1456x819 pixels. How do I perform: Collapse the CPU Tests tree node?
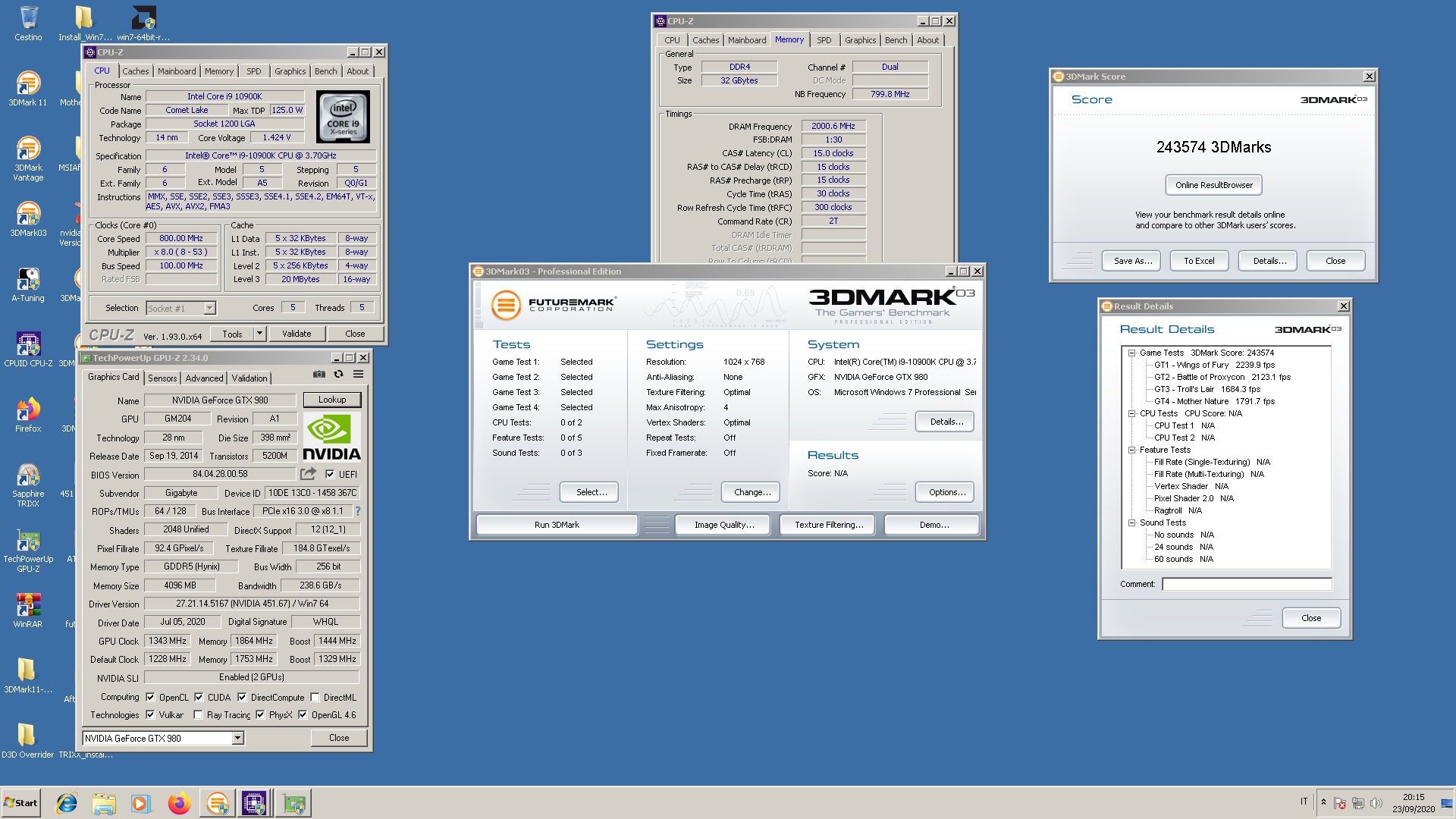click(x=1131, y=413)
